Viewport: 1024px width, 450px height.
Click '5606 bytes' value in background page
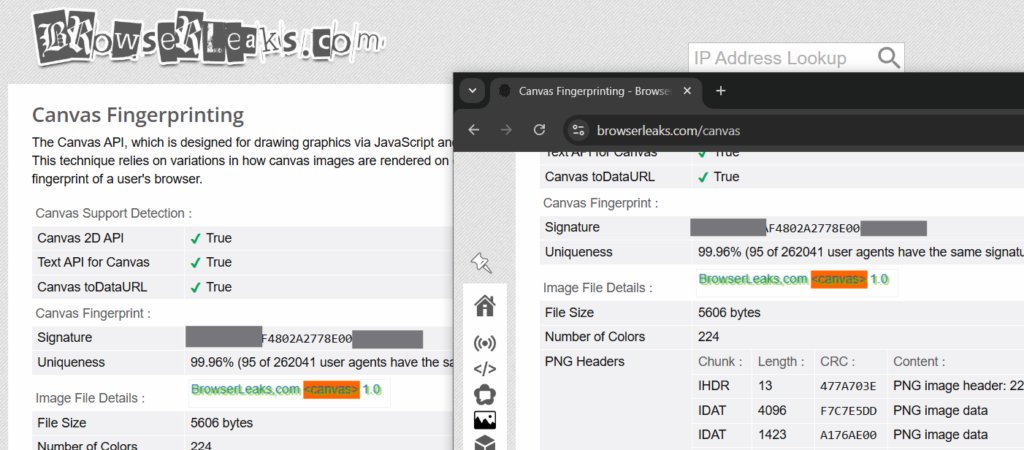[x=221, y=423]
